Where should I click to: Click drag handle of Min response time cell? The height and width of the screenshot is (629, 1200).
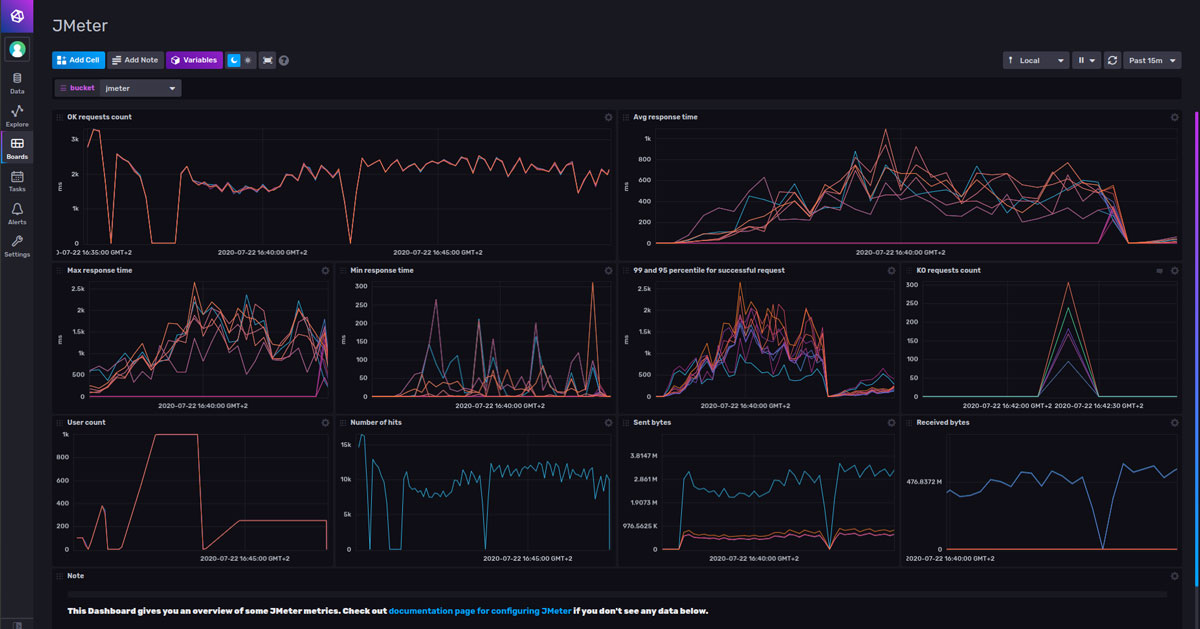click(x=343, y=270)
